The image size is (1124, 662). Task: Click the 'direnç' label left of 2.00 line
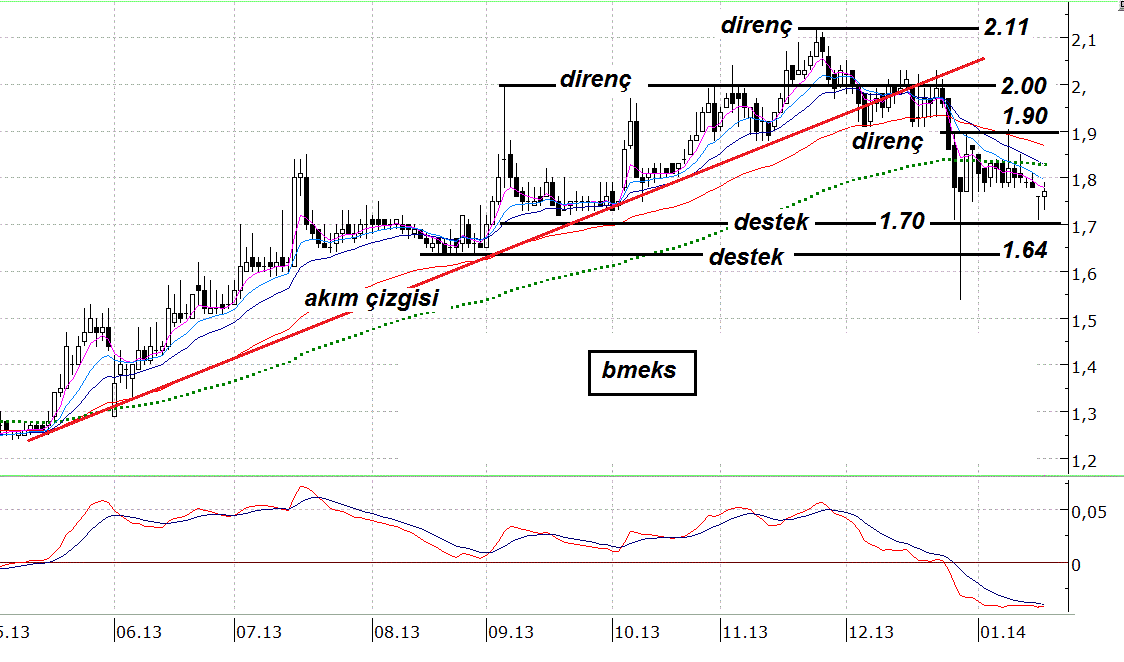click(x=595, y=80)
